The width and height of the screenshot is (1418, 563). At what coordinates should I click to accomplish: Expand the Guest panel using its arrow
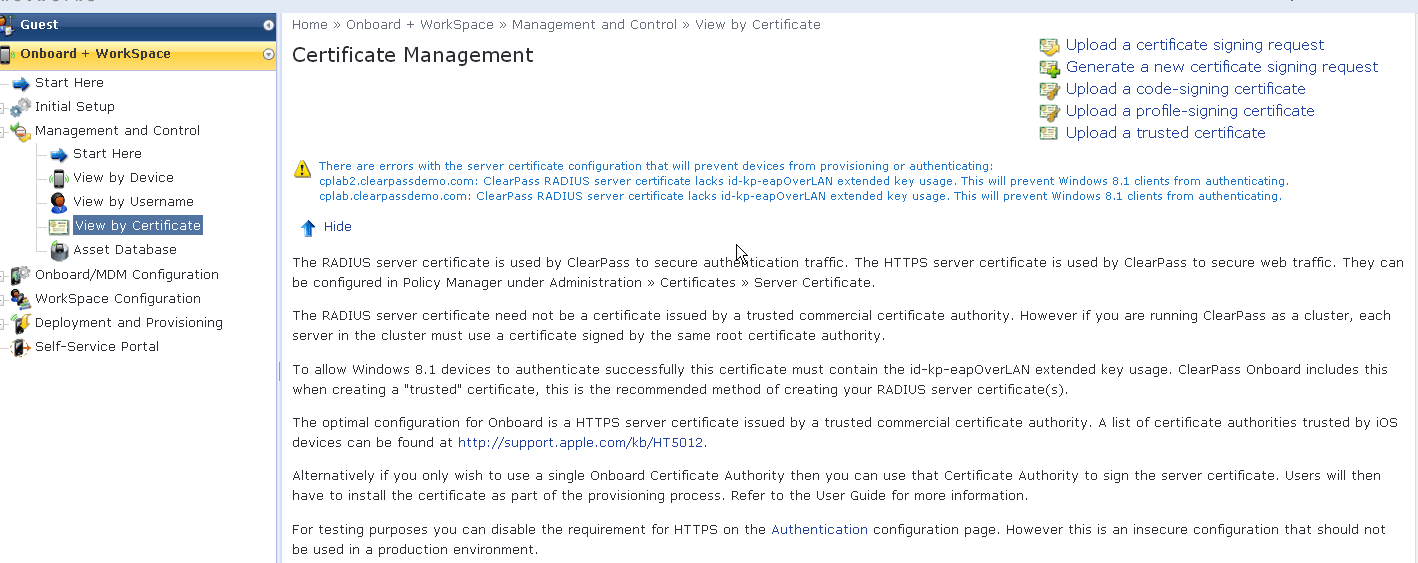tap(268, 25)
